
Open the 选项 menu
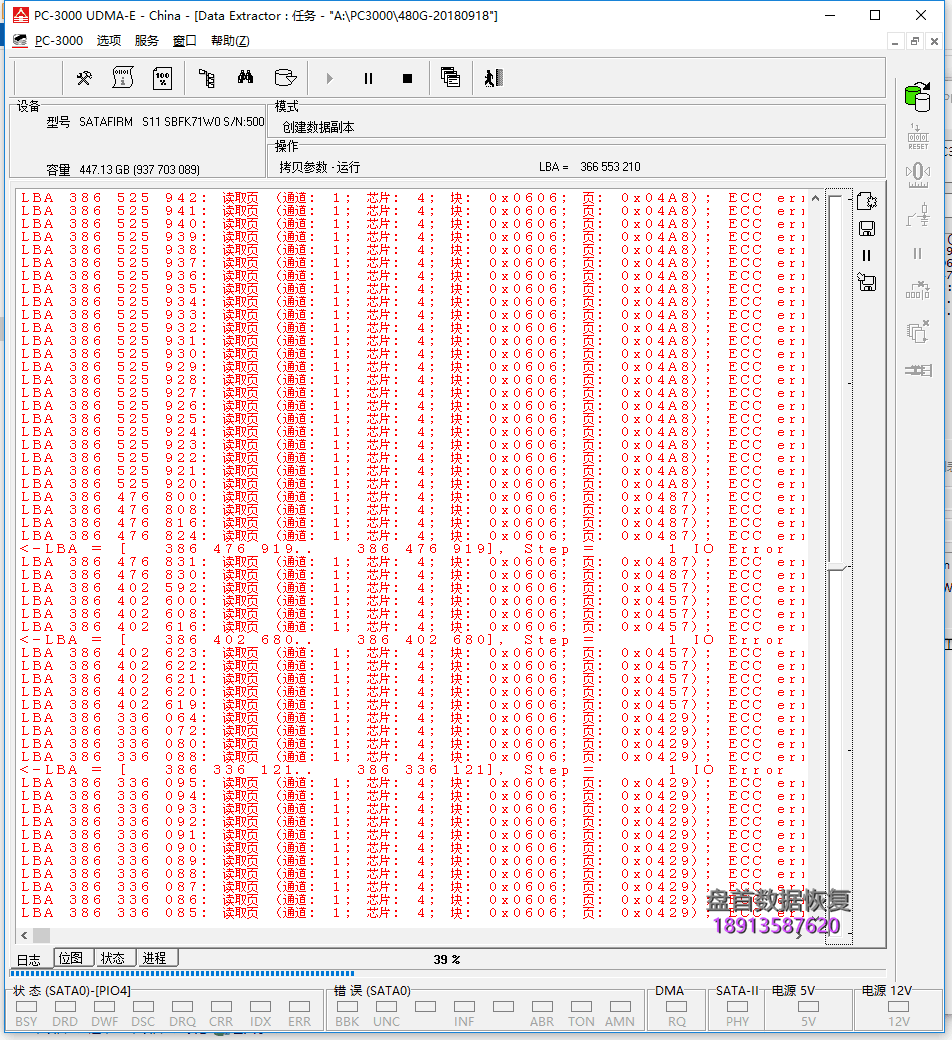click(108, 41)
